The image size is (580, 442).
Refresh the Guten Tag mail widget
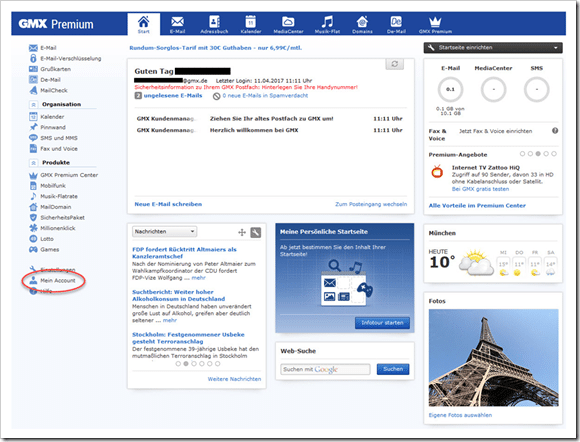pos(395,64)
